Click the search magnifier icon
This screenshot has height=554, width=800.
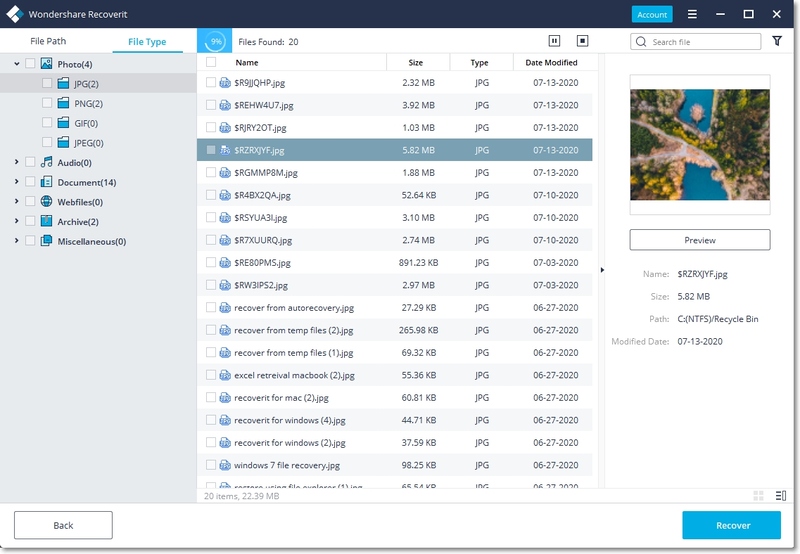(641, 42)
